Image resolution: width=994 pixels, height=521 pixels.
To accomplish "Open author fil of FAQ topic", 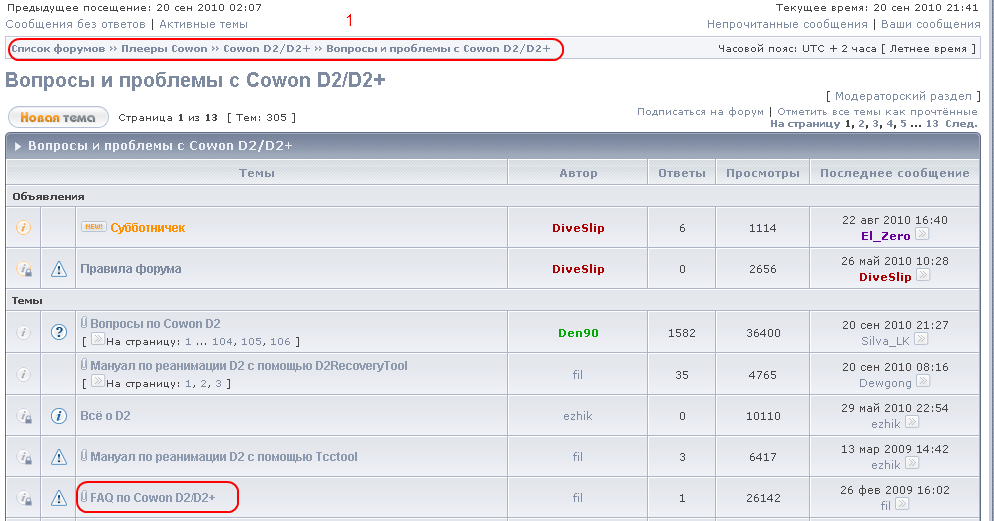I will pyautogui.click(x=578, y=498).
